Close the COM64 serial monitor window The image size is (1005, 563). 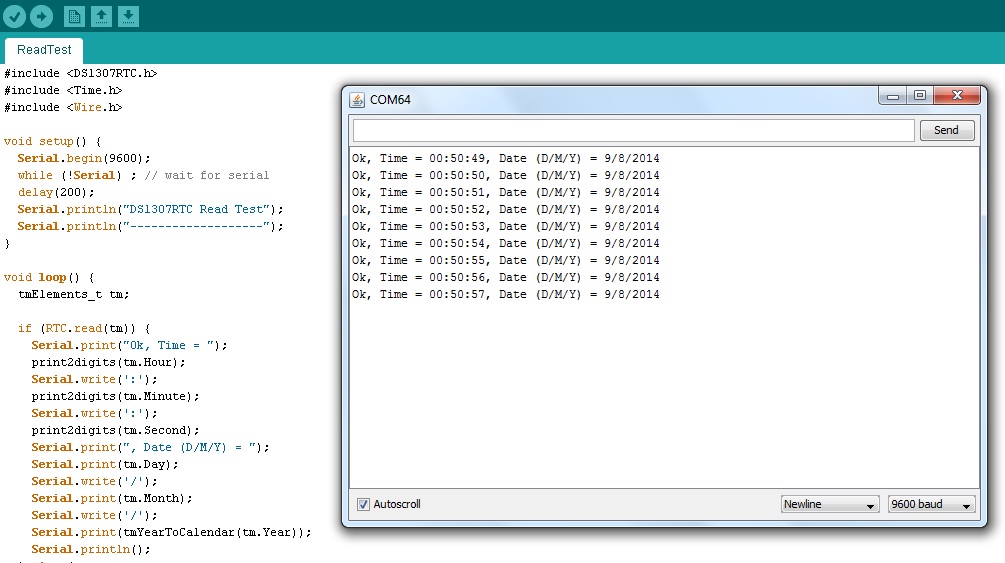pos(957,96)
